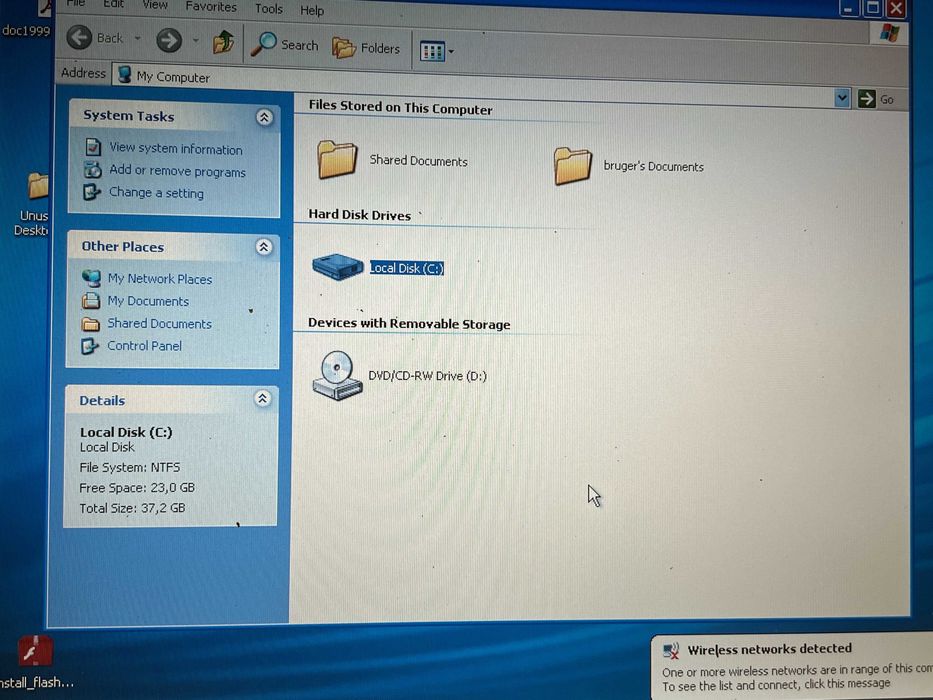Open Shared Documents link in Other Places
The width and height of the screenshot is (933, 700).
(x=159, y=323)
